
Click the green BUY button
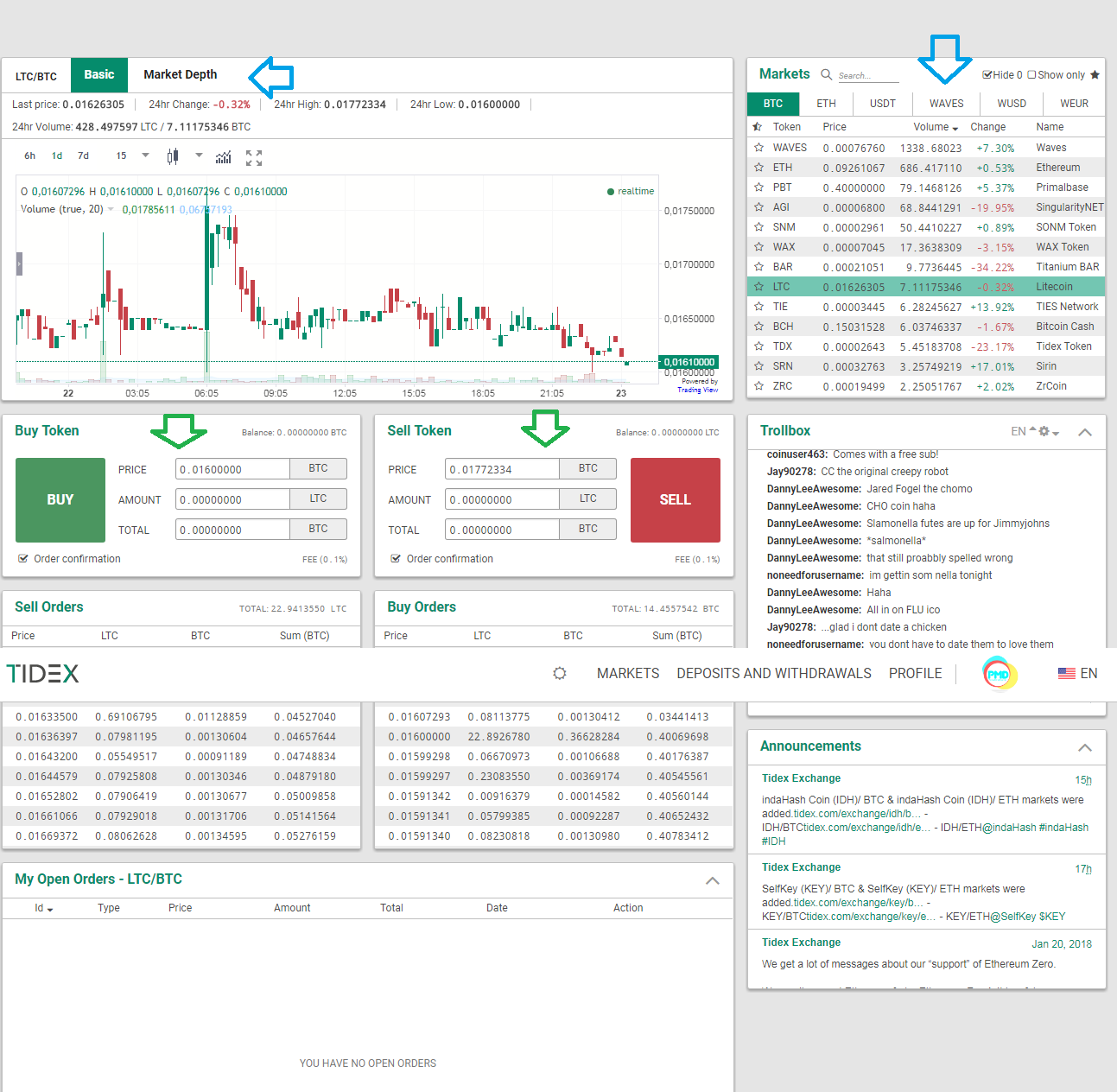point(60,500)
